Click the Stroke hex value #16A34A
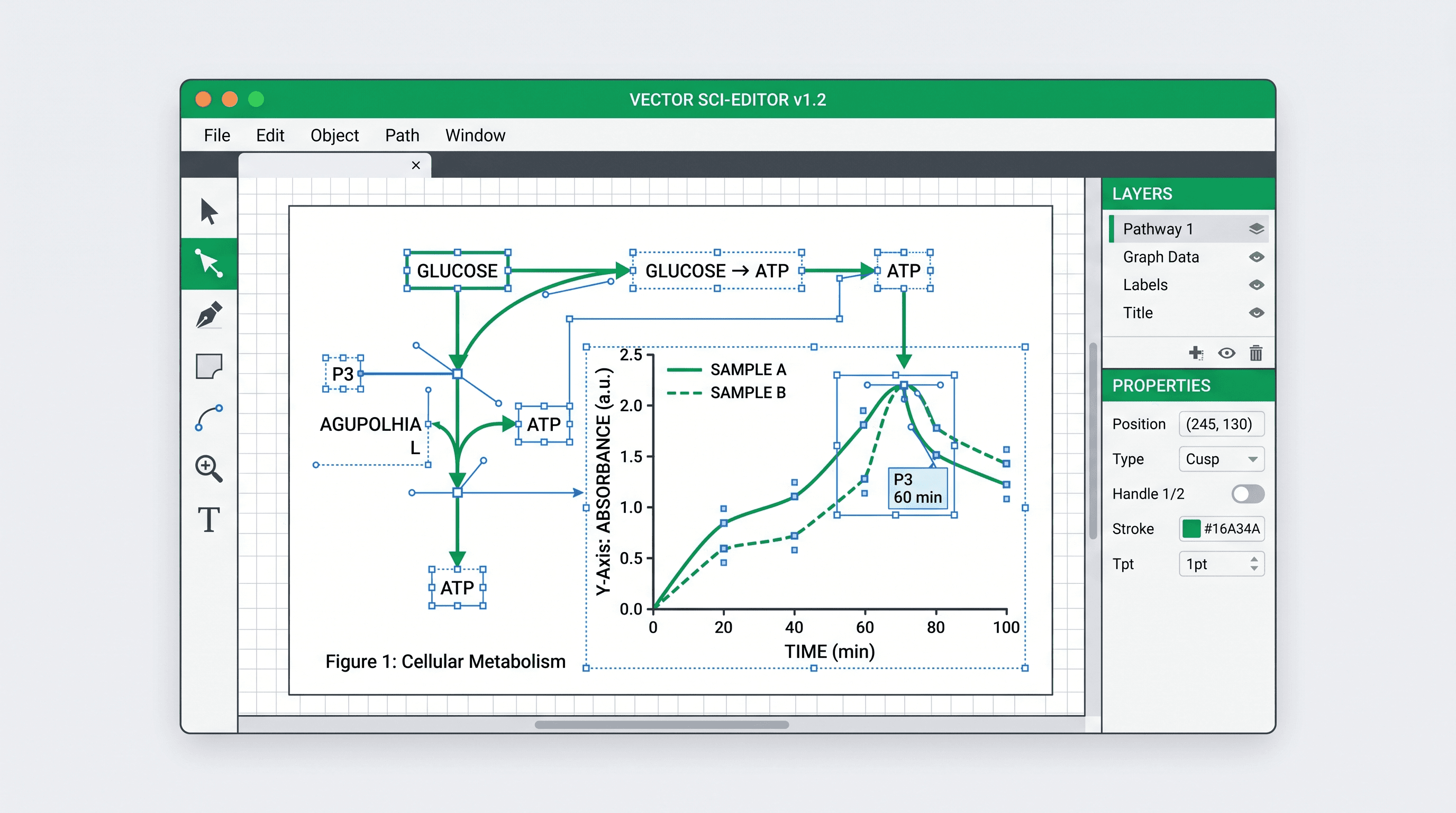Screen dimensions: 1456x813 [1232, 529]
